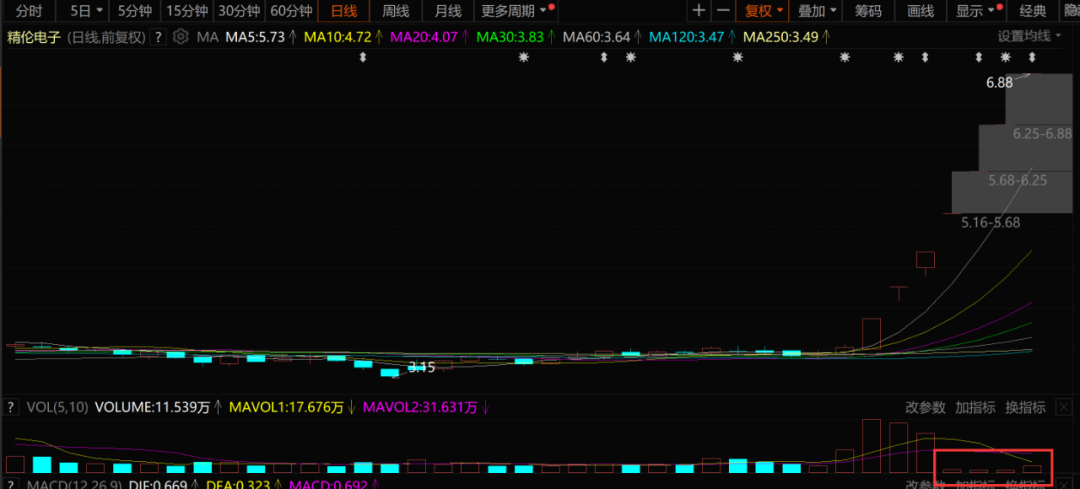Open the 复权 adjustment dropdown
1080x489 pixels.
[763, 10]
